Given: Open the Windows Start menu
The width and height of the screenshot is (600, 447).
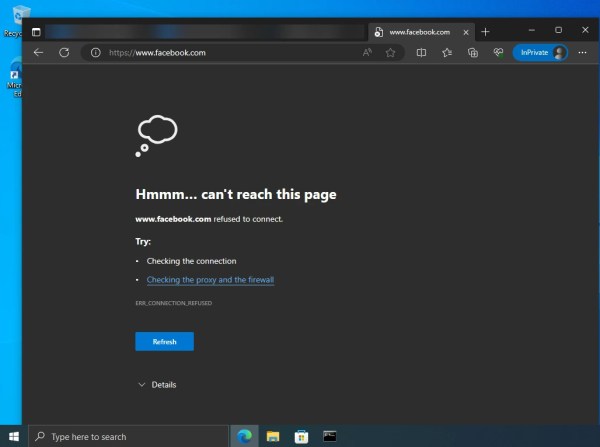Looking at the screenshot, I should click(14, 436).
